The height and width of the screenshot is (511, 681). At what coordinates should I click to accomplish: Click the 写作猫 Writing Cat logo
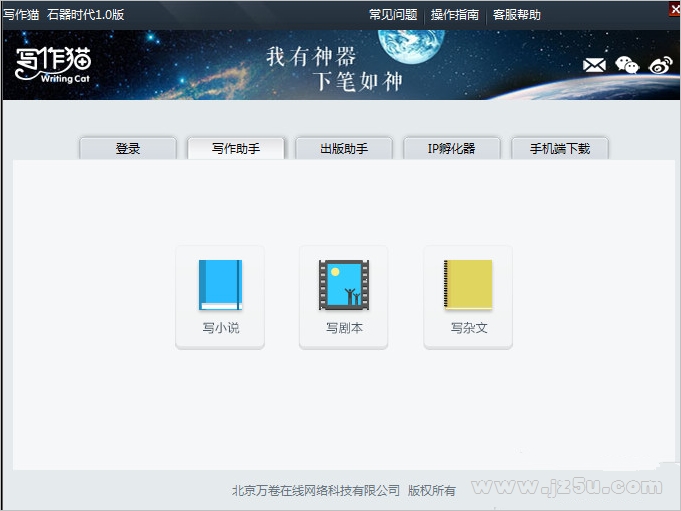[53, 65]
